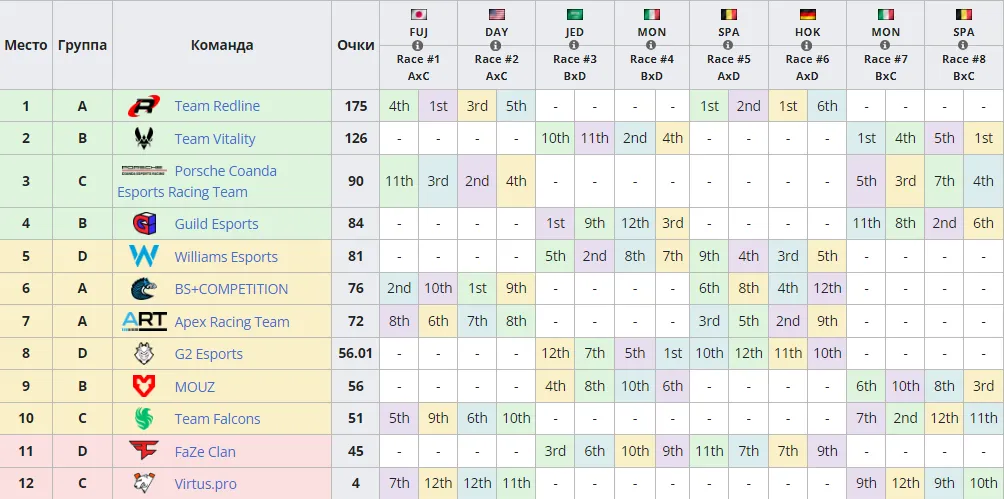
Task: Click the info icon under DAY
Action: click(496, 46)
